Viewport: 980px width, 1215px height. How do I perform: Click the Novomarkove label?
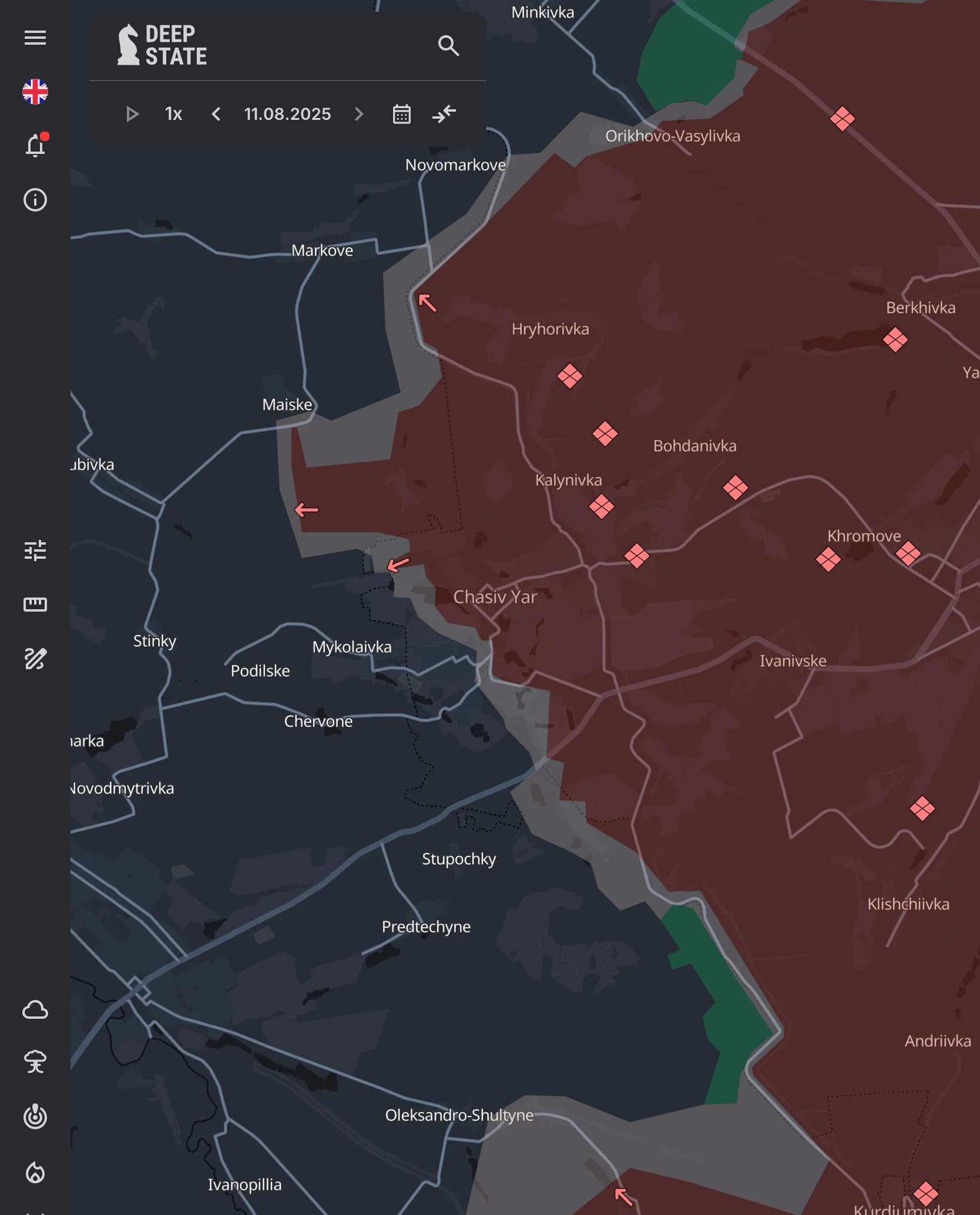pyautogui.click(x=455, y=165)
